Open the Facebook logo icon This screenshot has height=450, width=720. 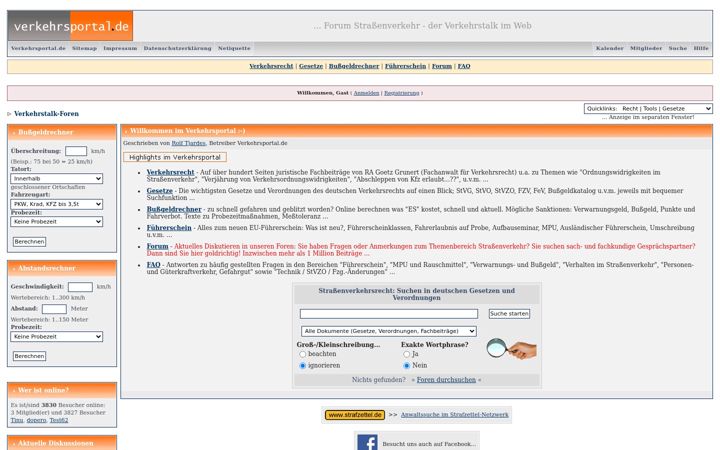point(367,443)
